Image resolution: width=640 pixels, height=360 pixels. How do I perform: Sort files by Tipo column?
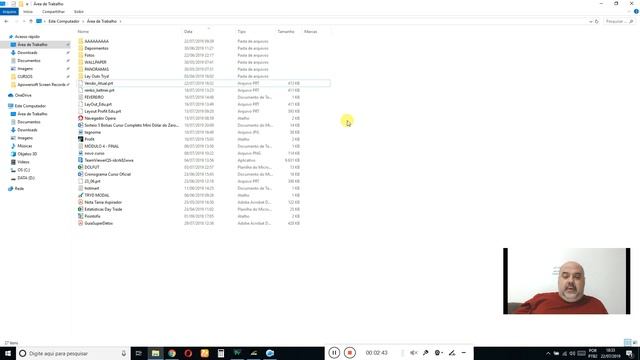[242, 31]
